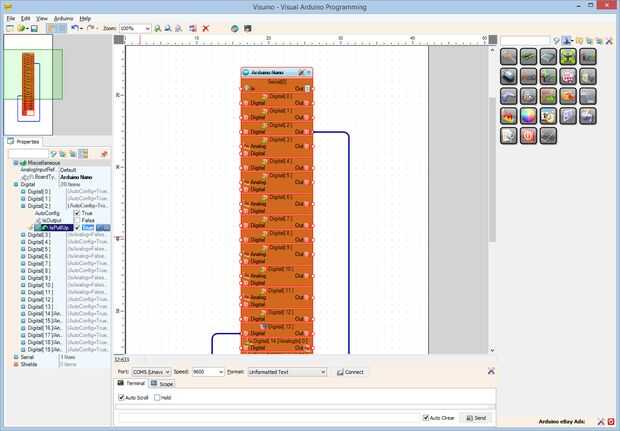Click the serial send text input field

(x=267, y=418)
